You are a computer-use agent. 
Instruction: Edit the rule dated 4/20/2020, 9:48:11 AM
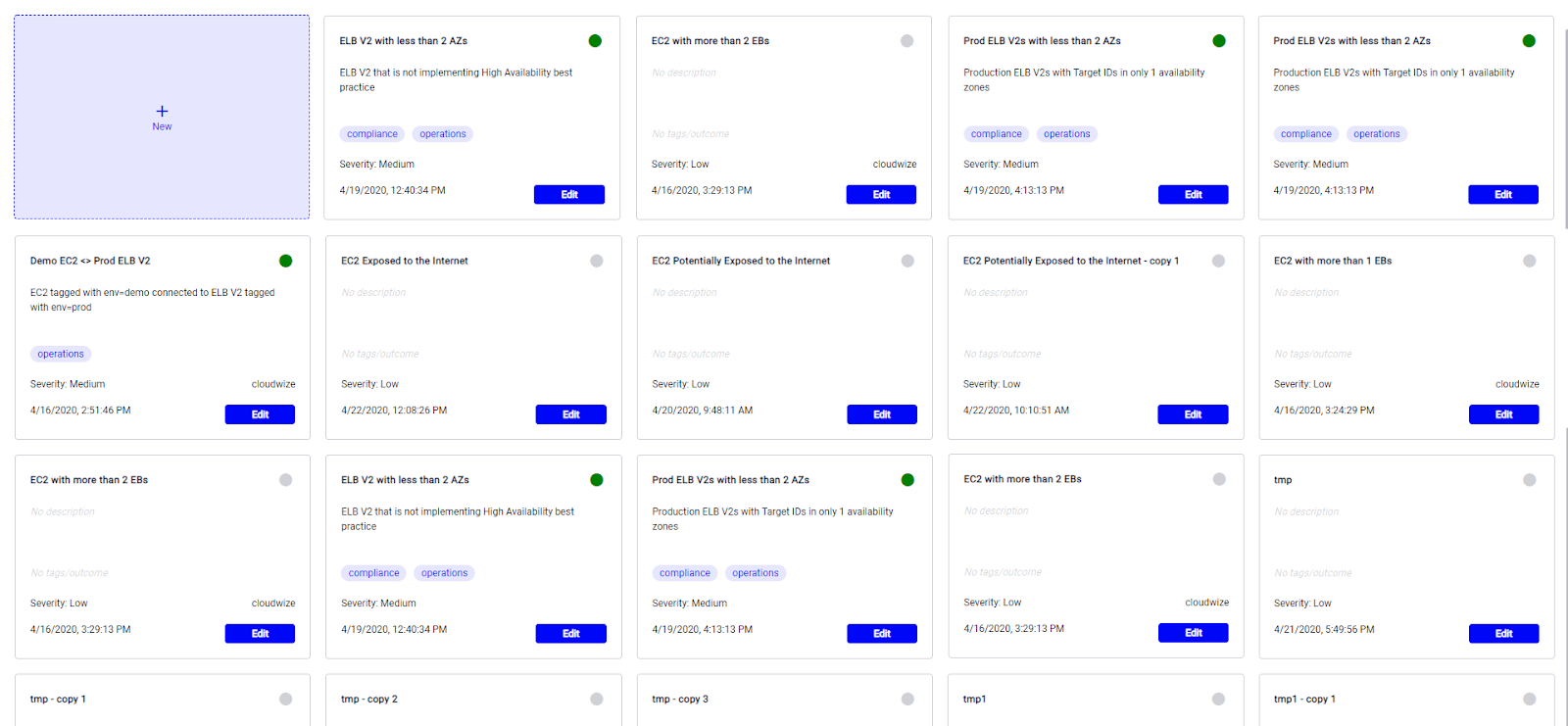(x=881, y=414)
